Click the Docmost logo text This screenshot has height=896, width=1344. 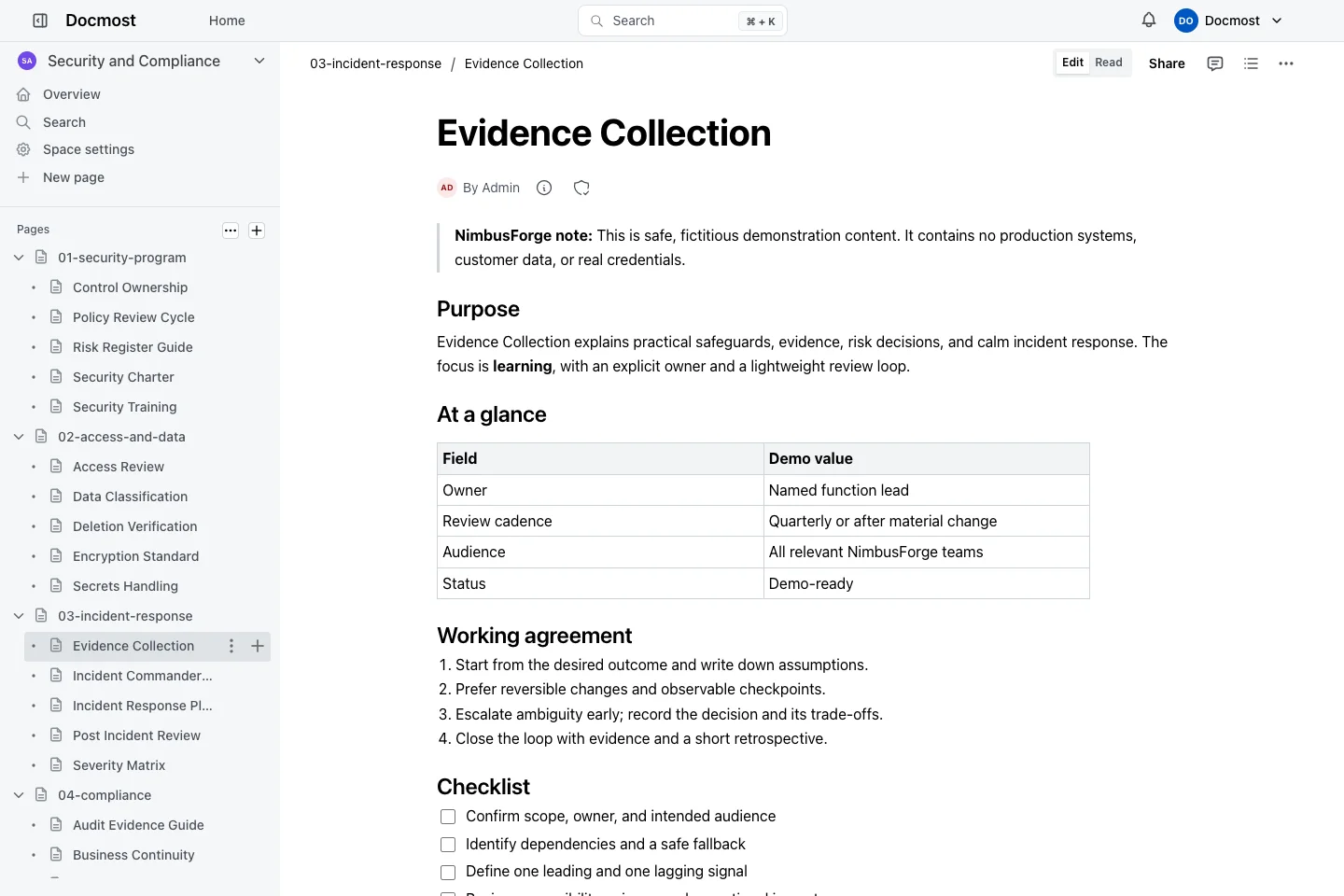[101, 21]
